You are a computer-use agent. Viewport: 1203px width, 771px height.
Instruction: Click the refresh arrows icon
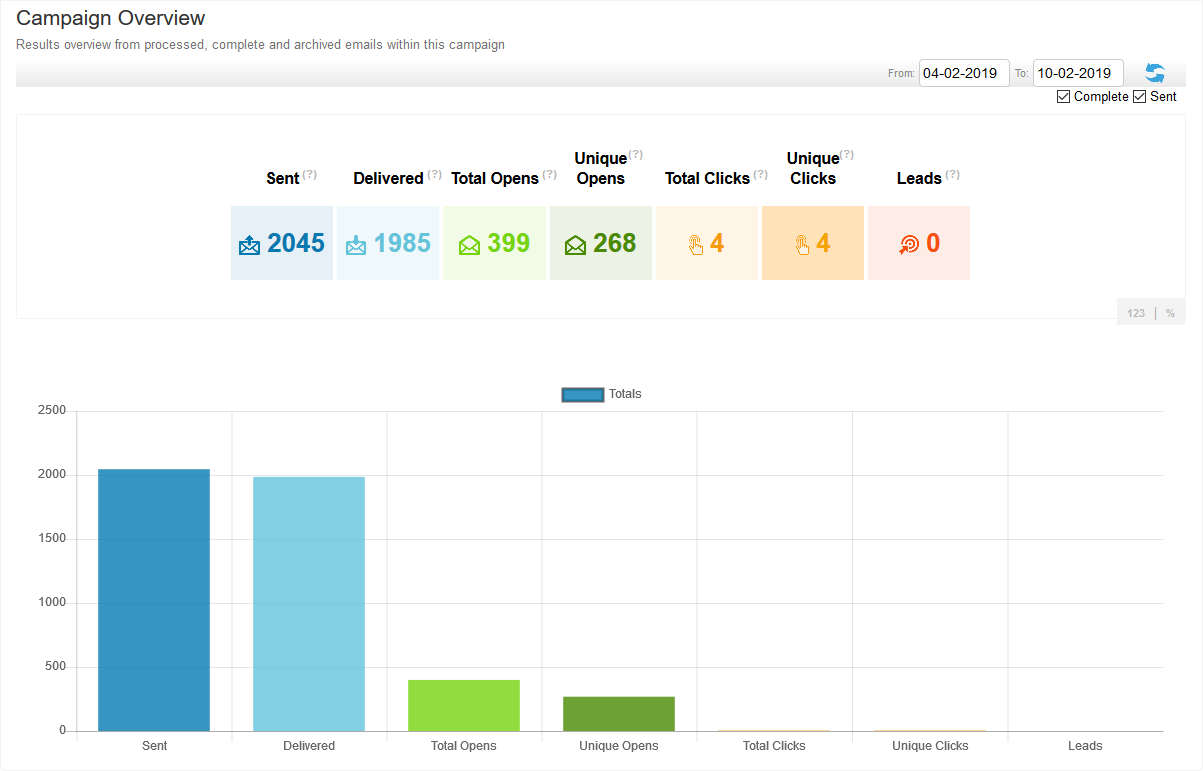point(1155,73)
